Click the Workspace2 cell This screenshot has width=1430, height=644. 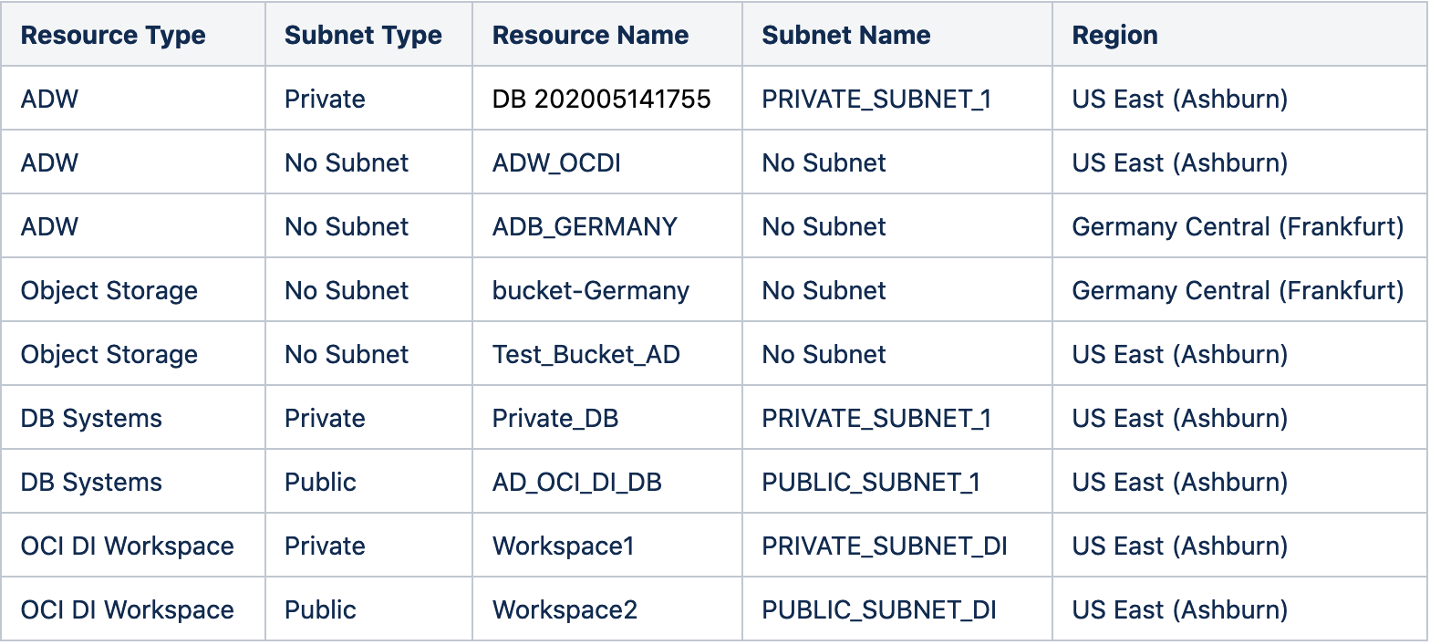(x=565, y=610)
